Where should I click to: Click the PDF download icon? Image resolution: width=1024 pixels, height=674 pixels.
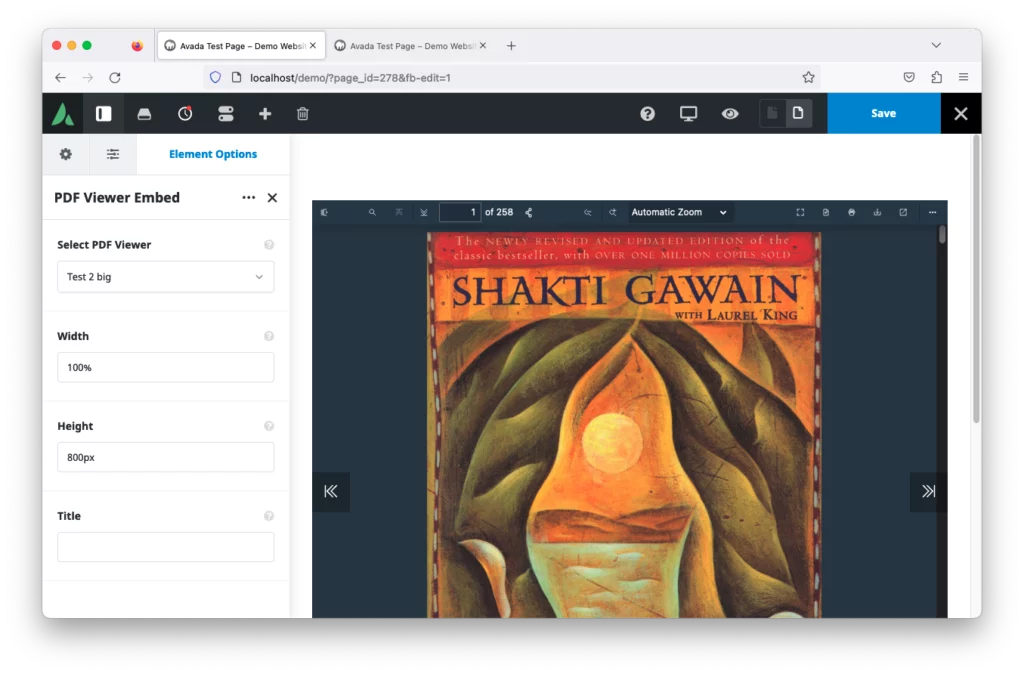tap(877, 212)
